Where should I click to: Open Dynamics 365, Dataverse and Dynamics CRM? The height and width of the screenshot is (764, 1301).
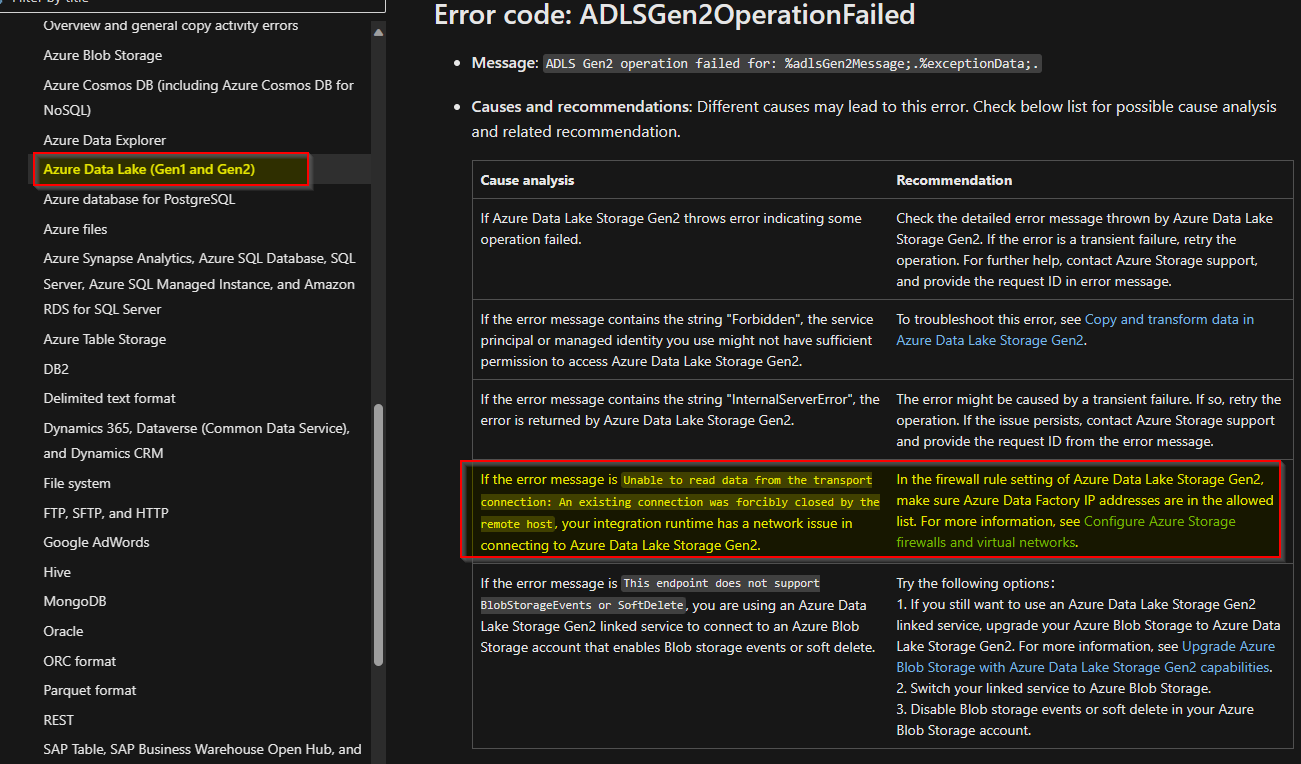pyautogui.click(x=196, y=441)
